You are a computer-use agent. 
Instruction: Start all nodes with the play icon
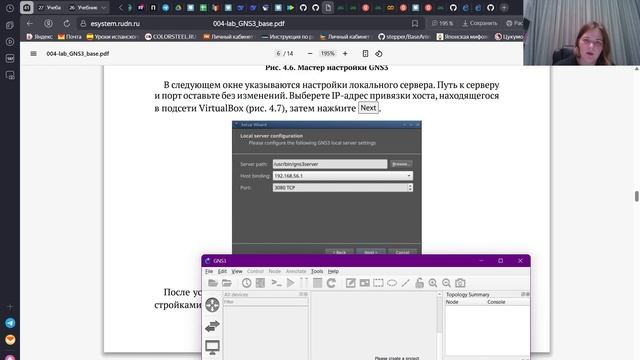(x=290, y=283)
